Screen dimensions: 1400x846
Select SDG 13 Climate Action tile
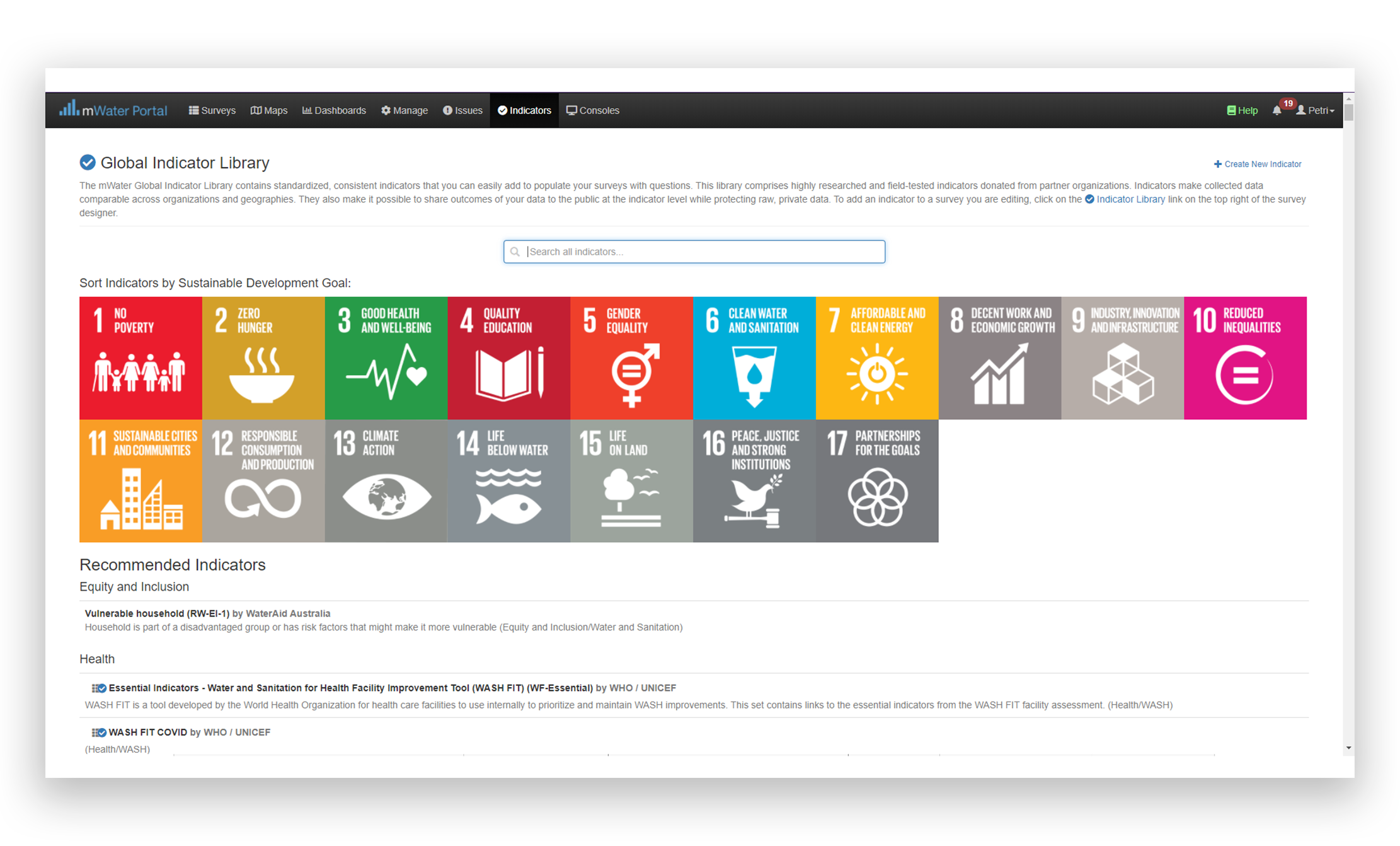tap(386, 481)
